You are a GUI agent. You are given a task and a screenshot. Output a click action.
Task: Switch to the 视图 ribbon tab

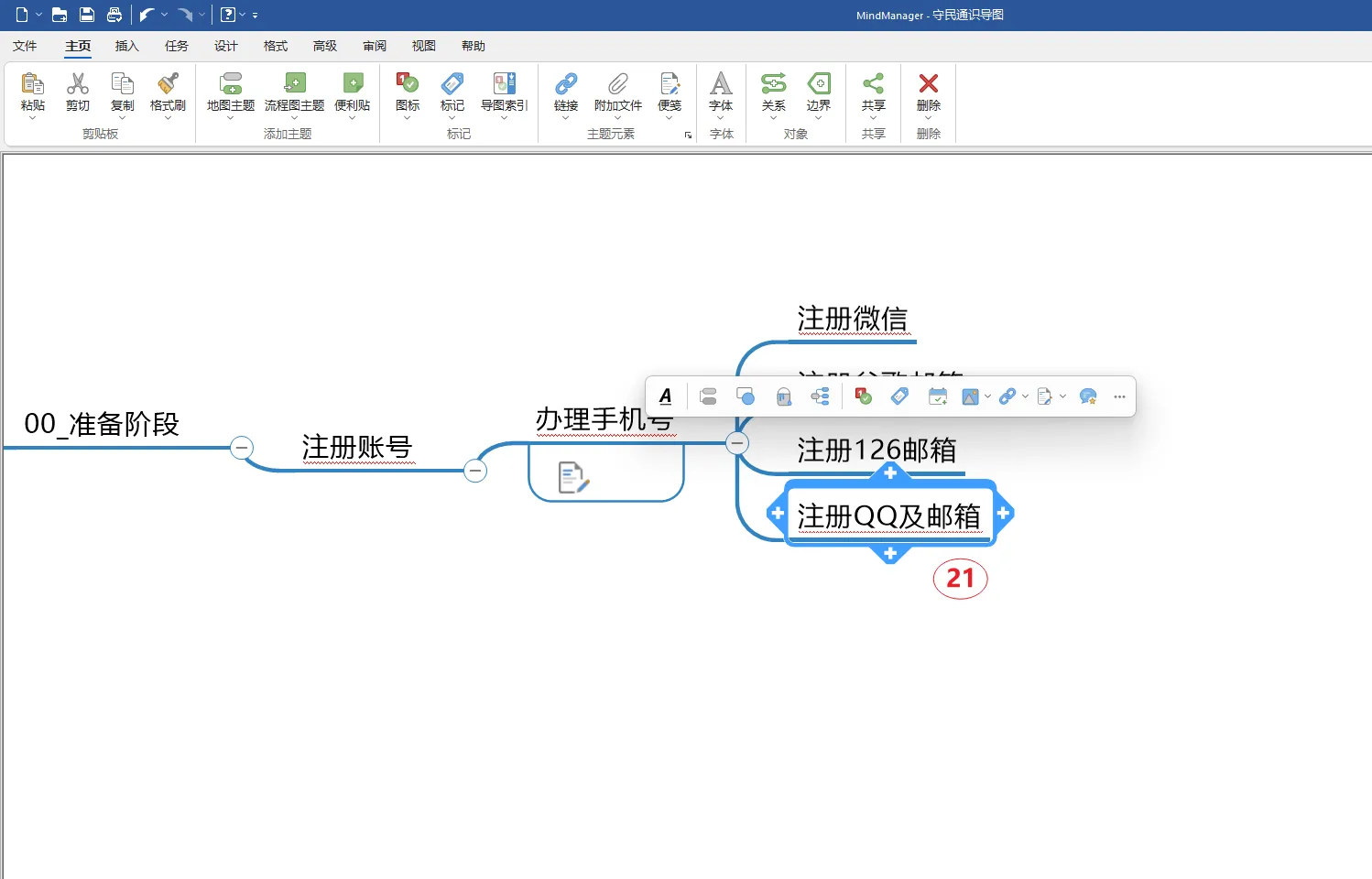pos(424,46)
